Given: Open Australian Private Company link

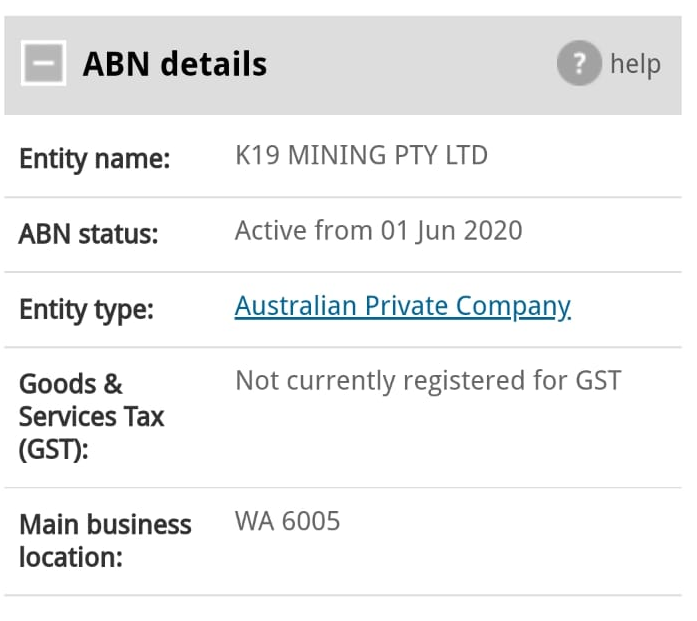Looking at the screenshot, I should click(403, 307).
